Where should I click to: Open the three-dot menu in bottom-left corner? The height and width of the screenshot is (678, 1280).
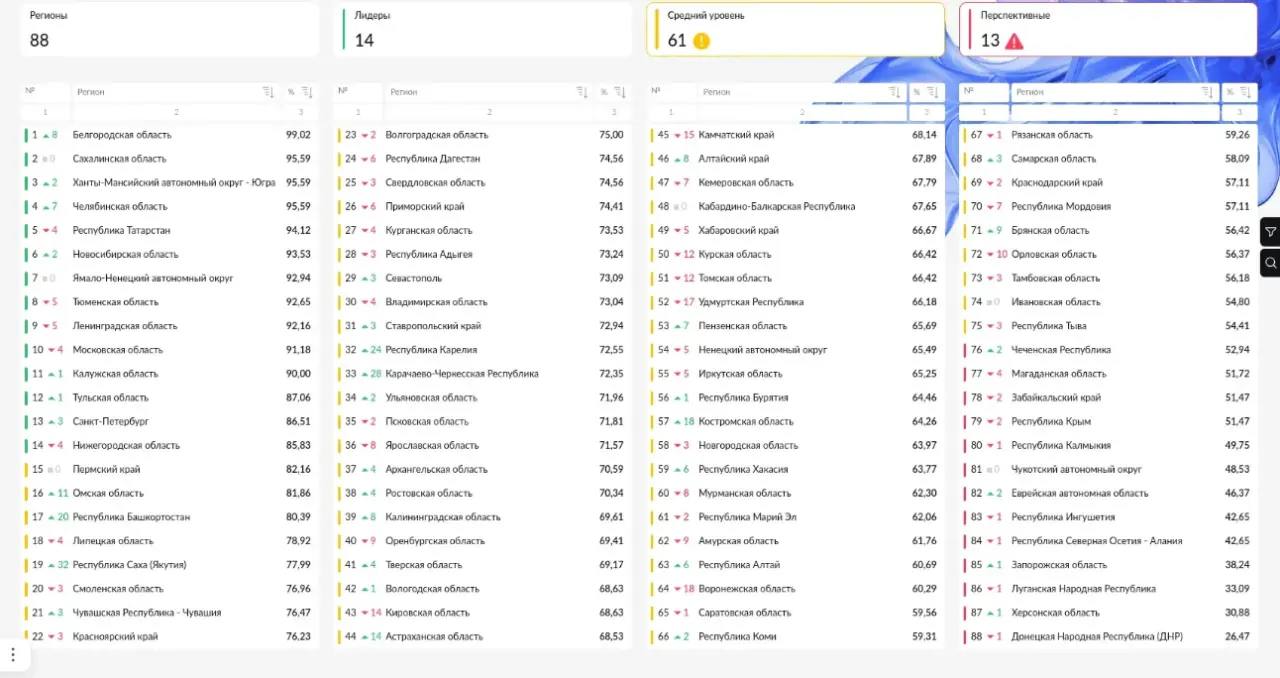pyautogui.click(x=13, y=654)
